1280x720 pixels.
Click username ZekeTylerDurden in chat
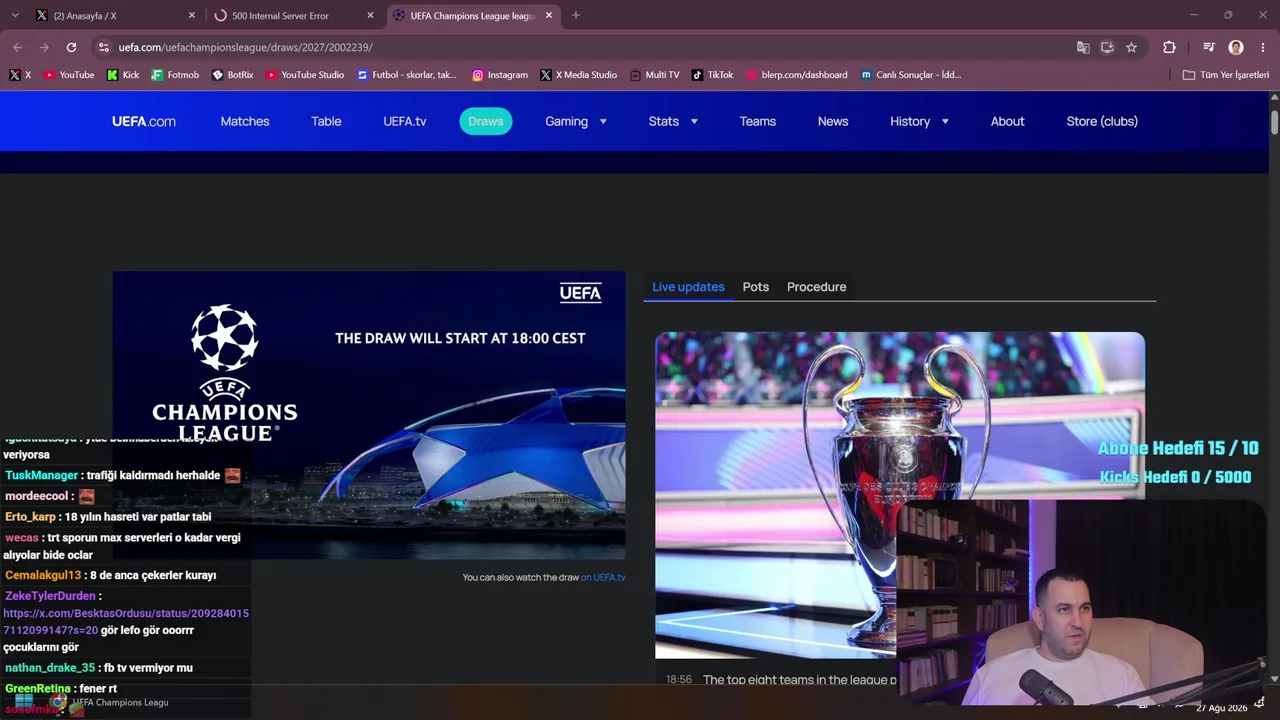coord(50,596)
